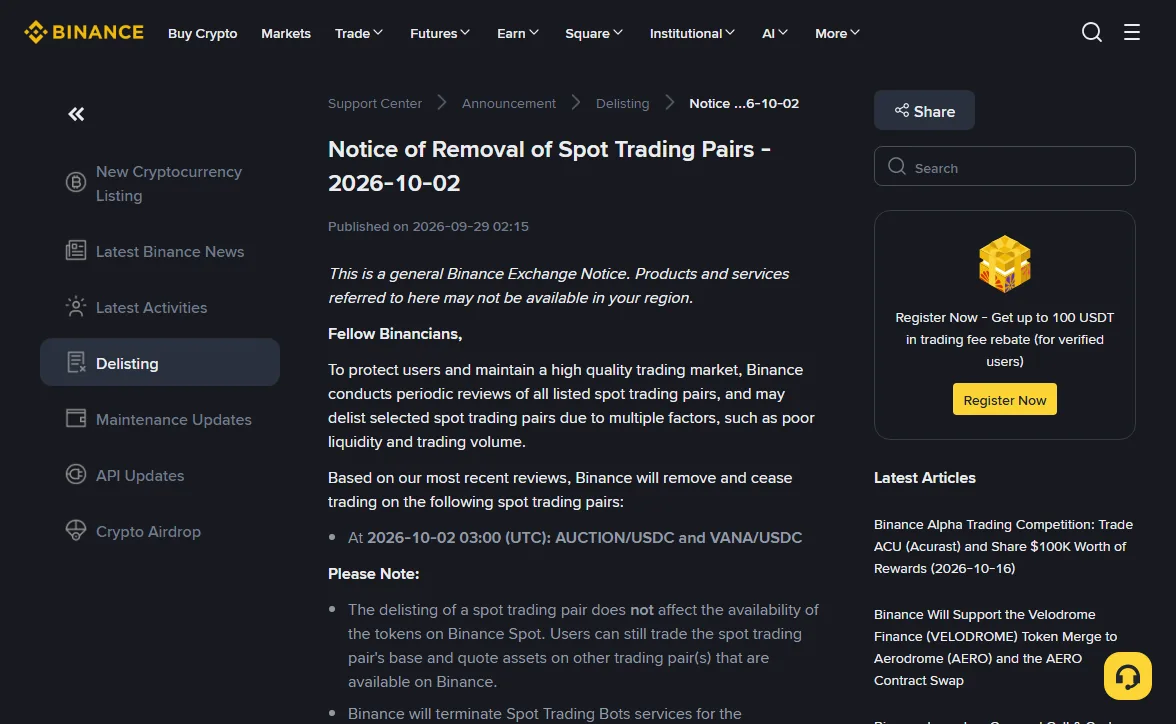Click 'Published on 2026-09-29 02:15' text

point(428,227)
